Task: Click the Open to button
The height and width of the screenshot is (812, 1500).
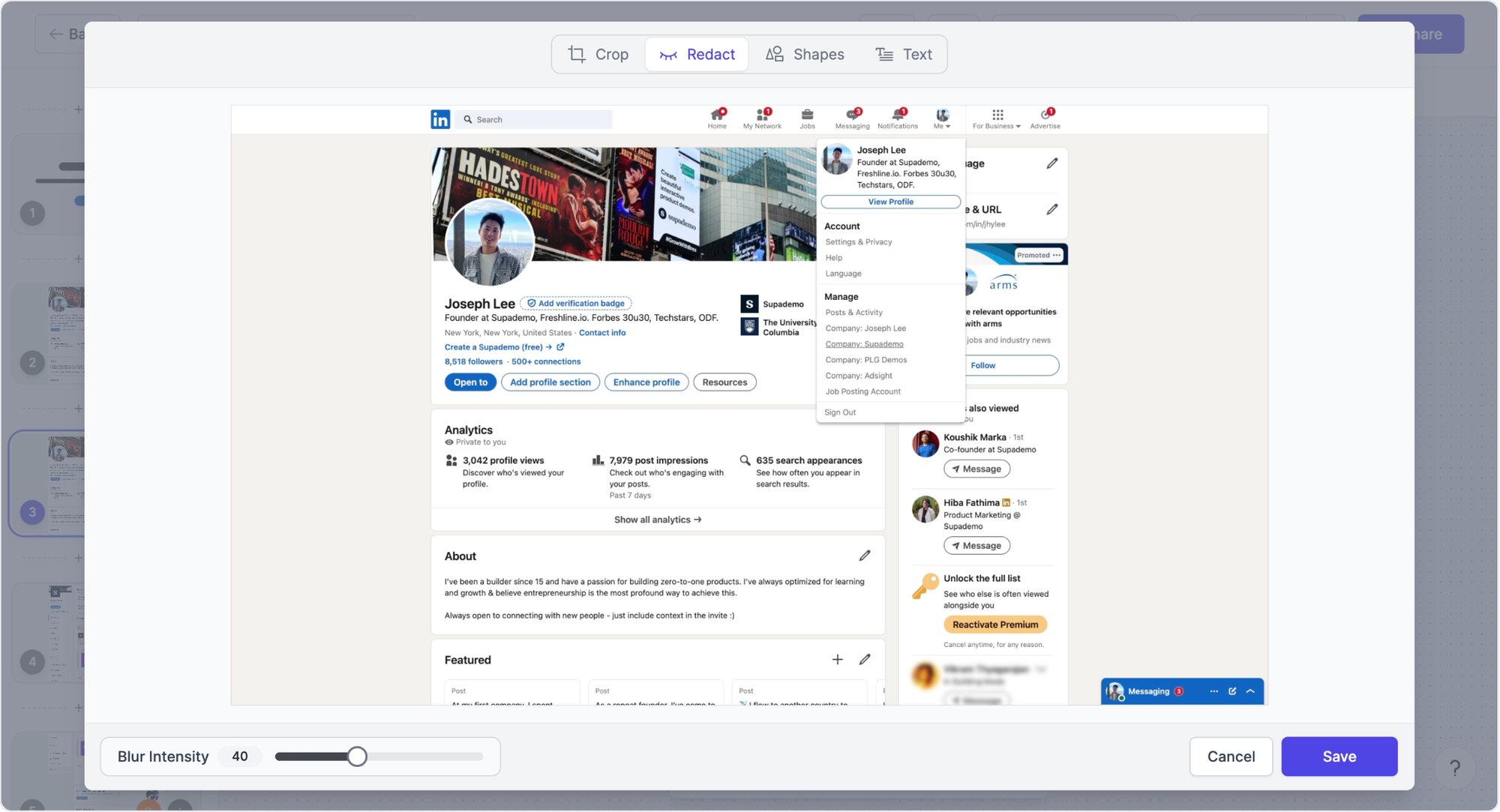Action: [469, 382]
